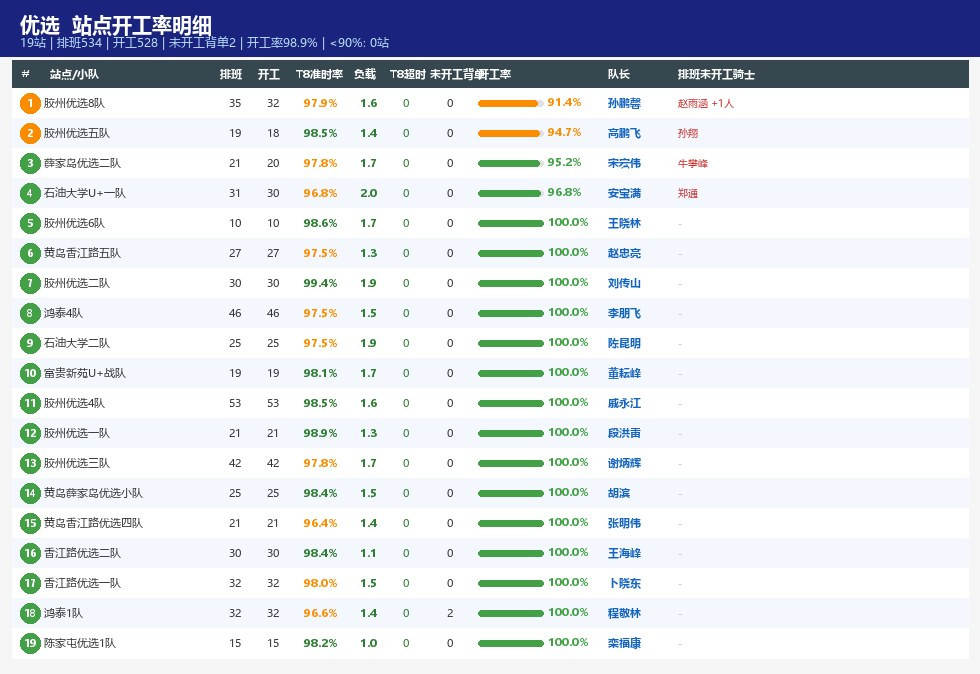Click the rank 5 badge for 胶州优选6队

click(30, 223)
